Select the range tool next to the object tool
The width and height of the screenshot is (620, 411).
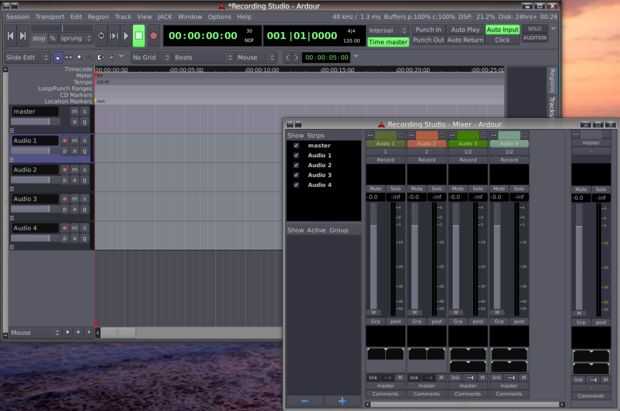tap(68, 58)
